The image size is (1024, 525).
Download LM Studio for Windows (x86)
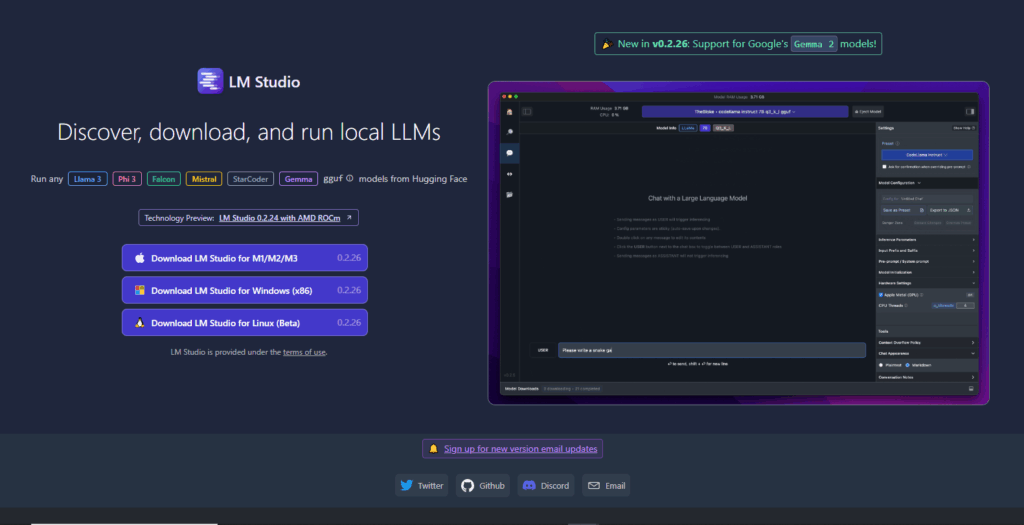pyautogui.click(x=245, y=290)
